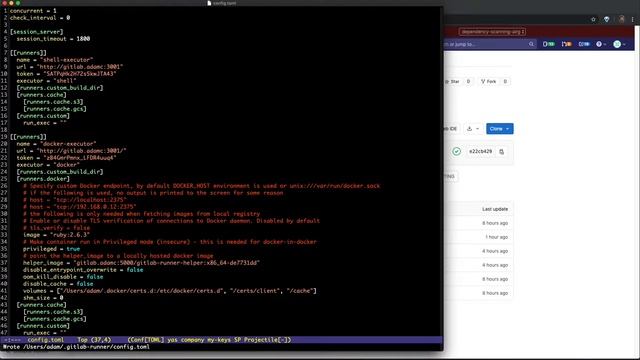Click the config.toml buffer name in mode line
Viewport: 640px width, 360px height.
point(46,340)
